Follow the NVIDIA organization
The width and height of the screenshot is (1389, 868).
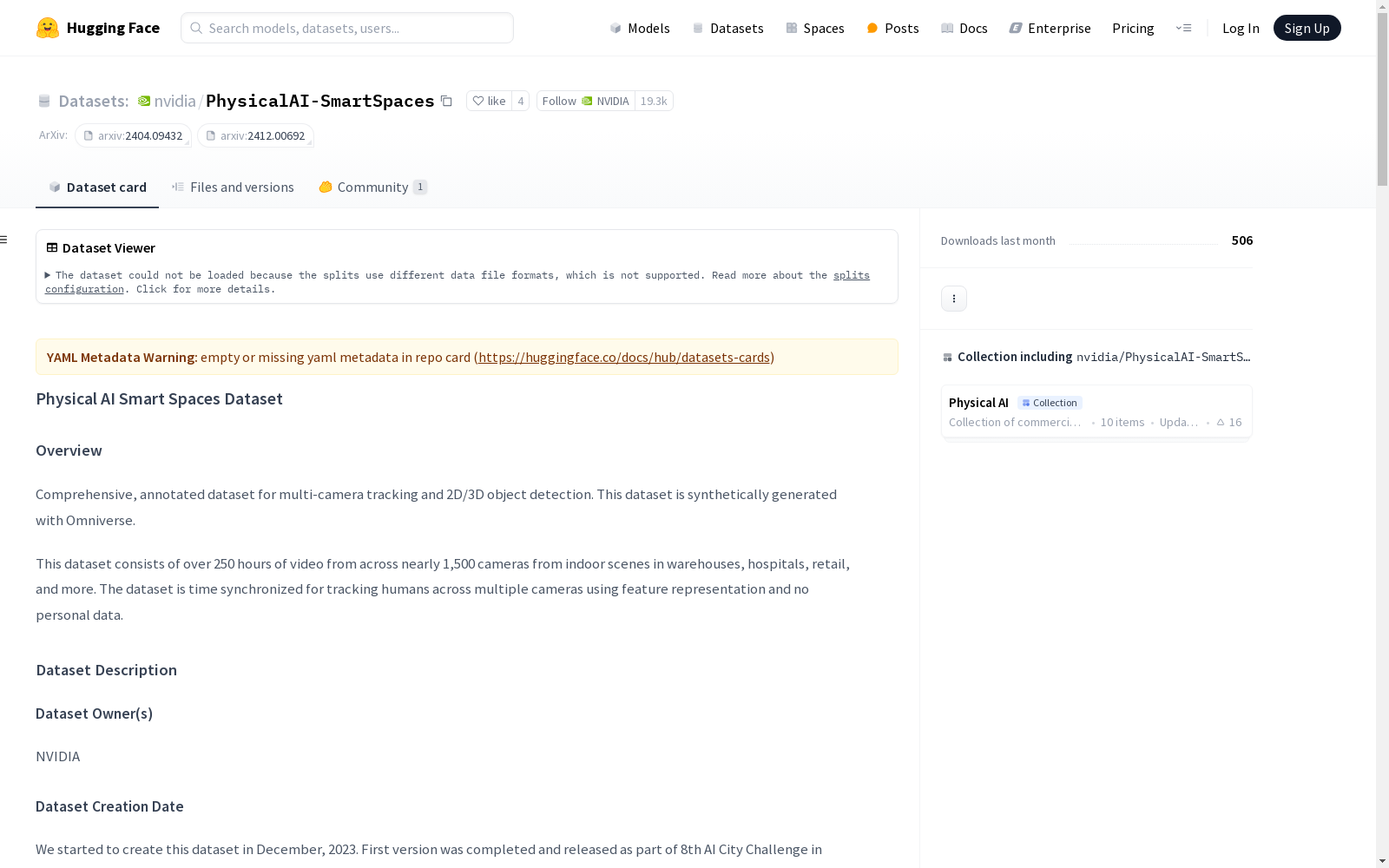pyautogui.click(x=585, y=101)
